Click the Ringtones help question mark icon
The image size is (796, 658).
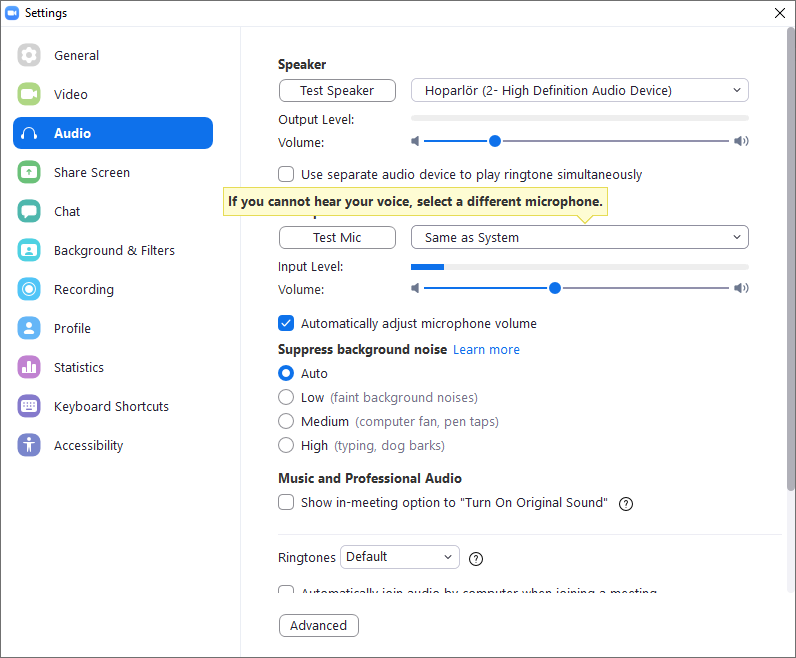coord(476,559)
